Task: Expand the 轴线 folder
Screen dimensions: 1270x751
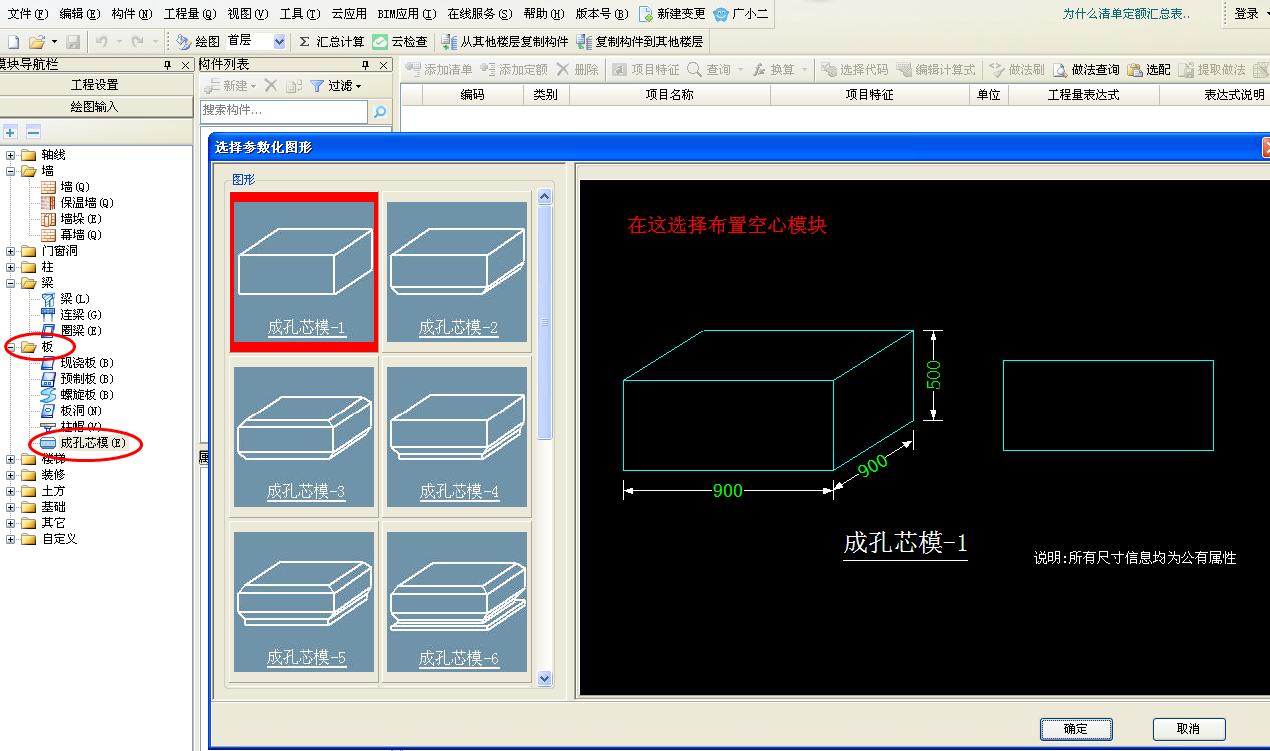Action: 11,155
